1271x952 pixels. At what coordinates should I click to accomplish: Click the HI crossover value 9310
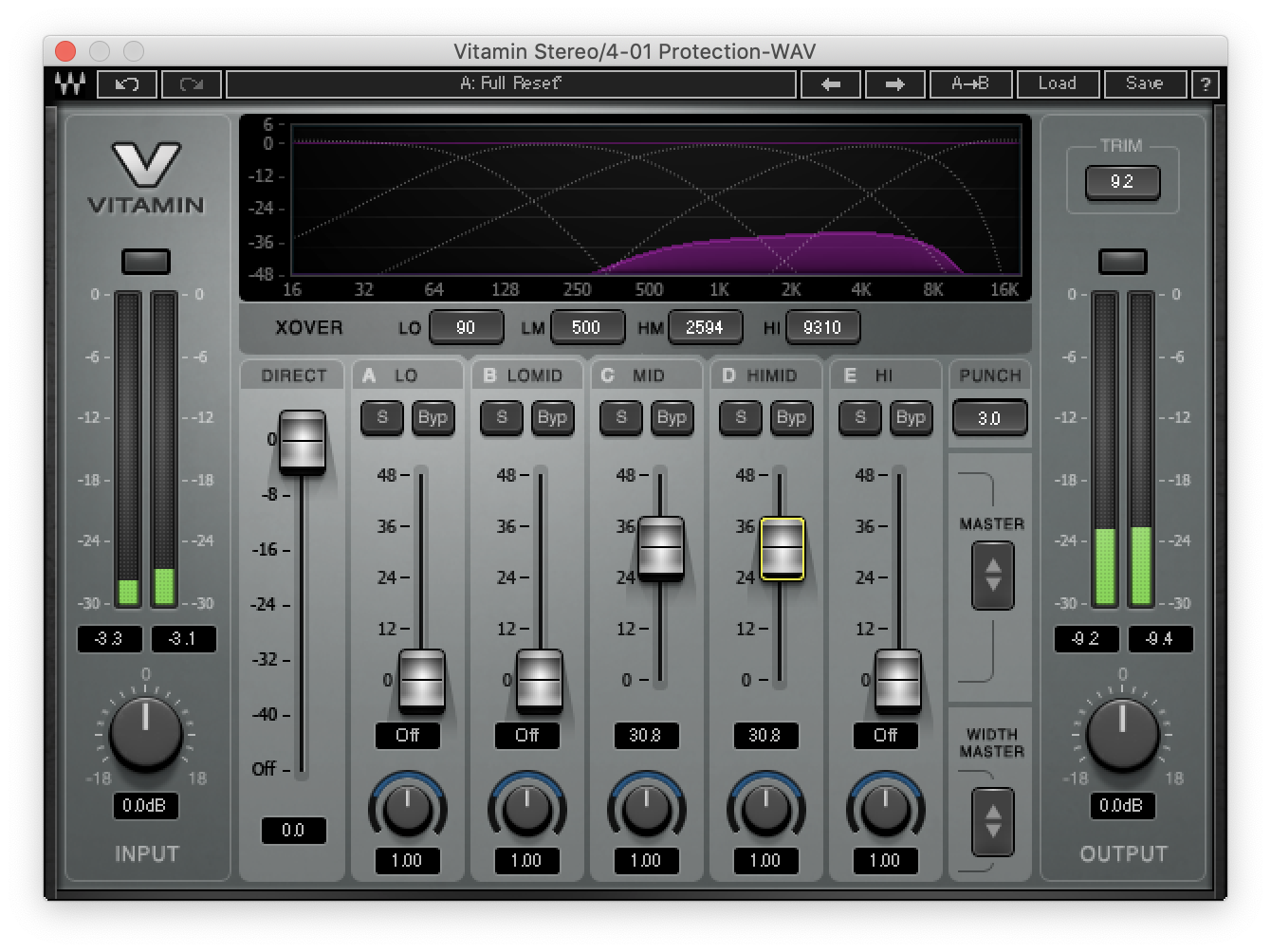pyautogui.click(x=822, y=327)
